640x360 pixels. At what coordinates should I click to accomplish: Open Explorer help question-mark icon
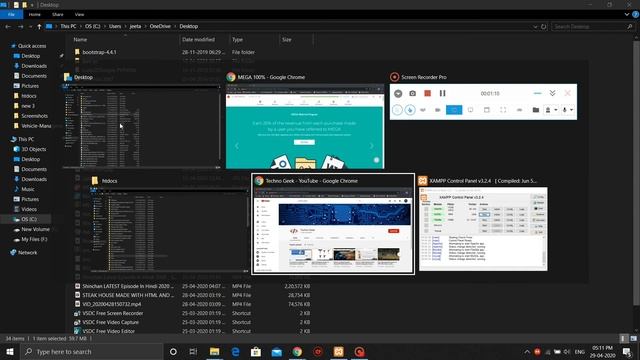(x=635, y=14)
